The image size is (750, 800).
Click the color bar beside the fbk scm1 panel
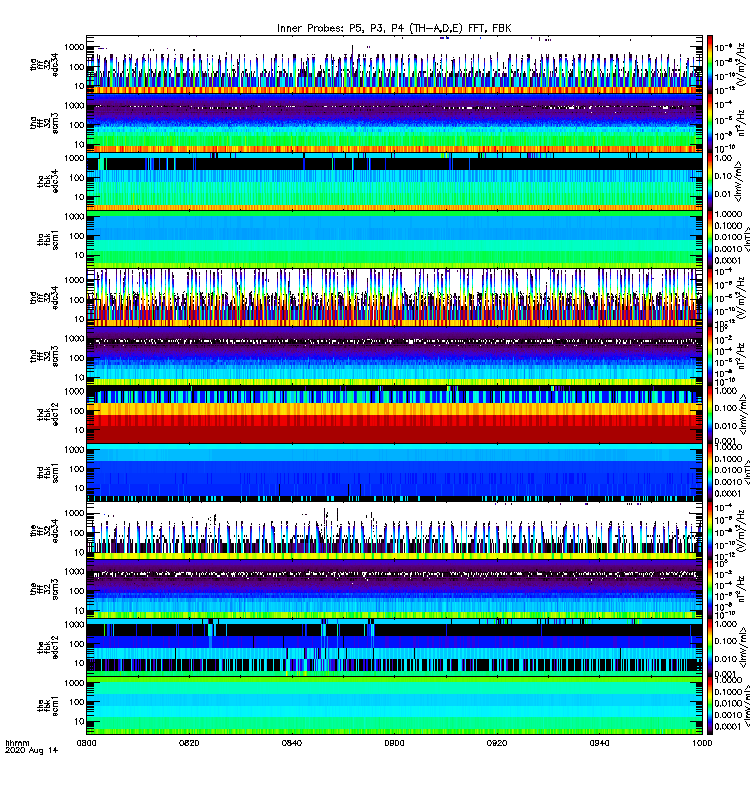point(710,706)
